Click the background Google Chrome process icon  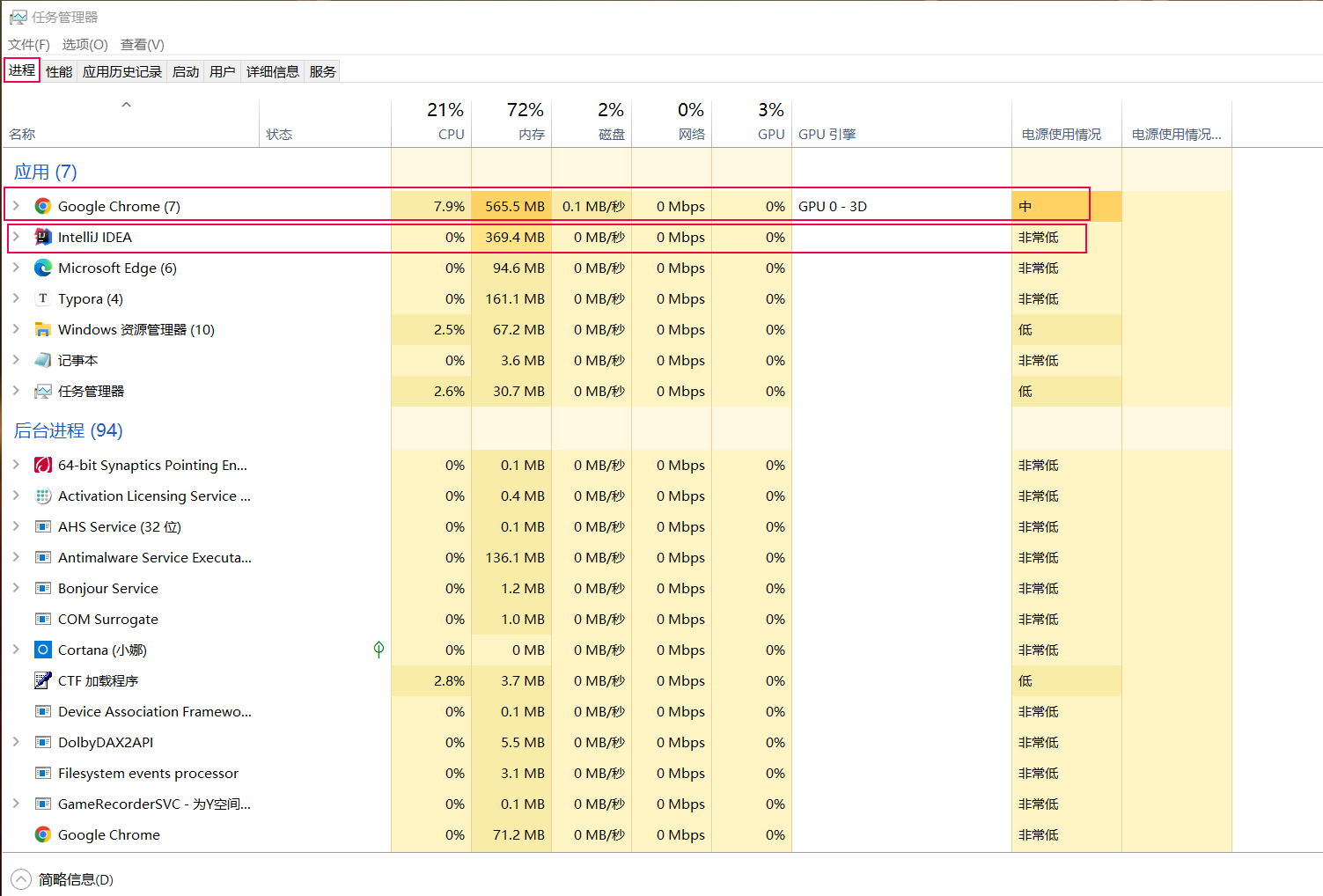tap(42, 834)
